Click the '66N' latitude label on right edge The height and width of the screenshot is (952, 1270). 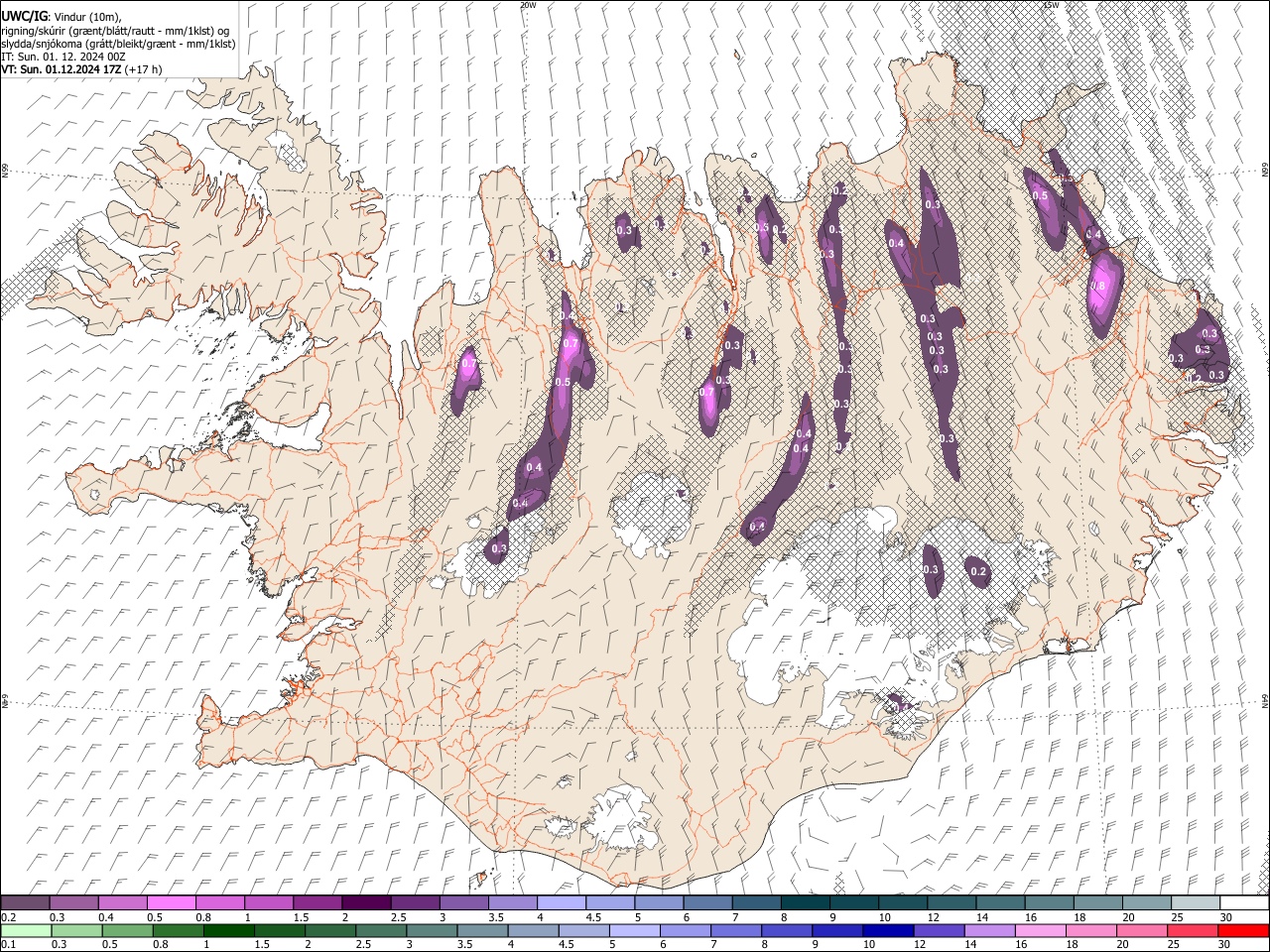coord(1265,172)
